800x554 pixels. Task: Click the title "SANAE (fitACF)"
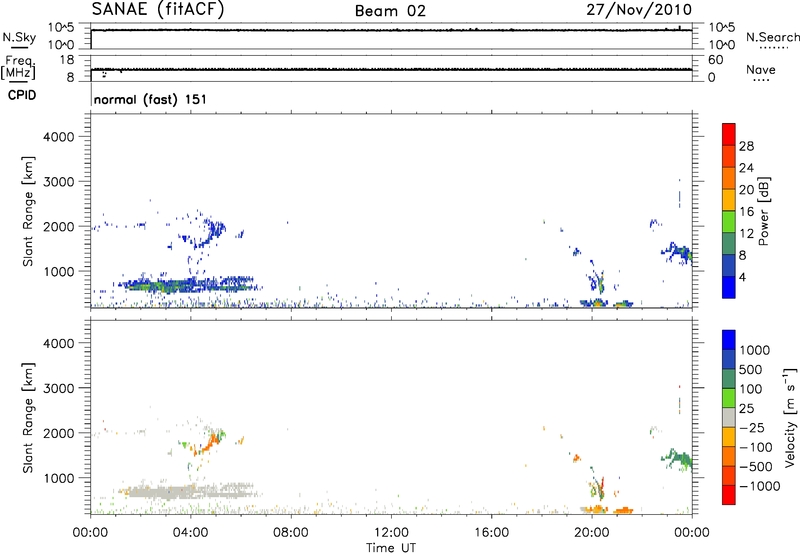click(x=158, y=9)
